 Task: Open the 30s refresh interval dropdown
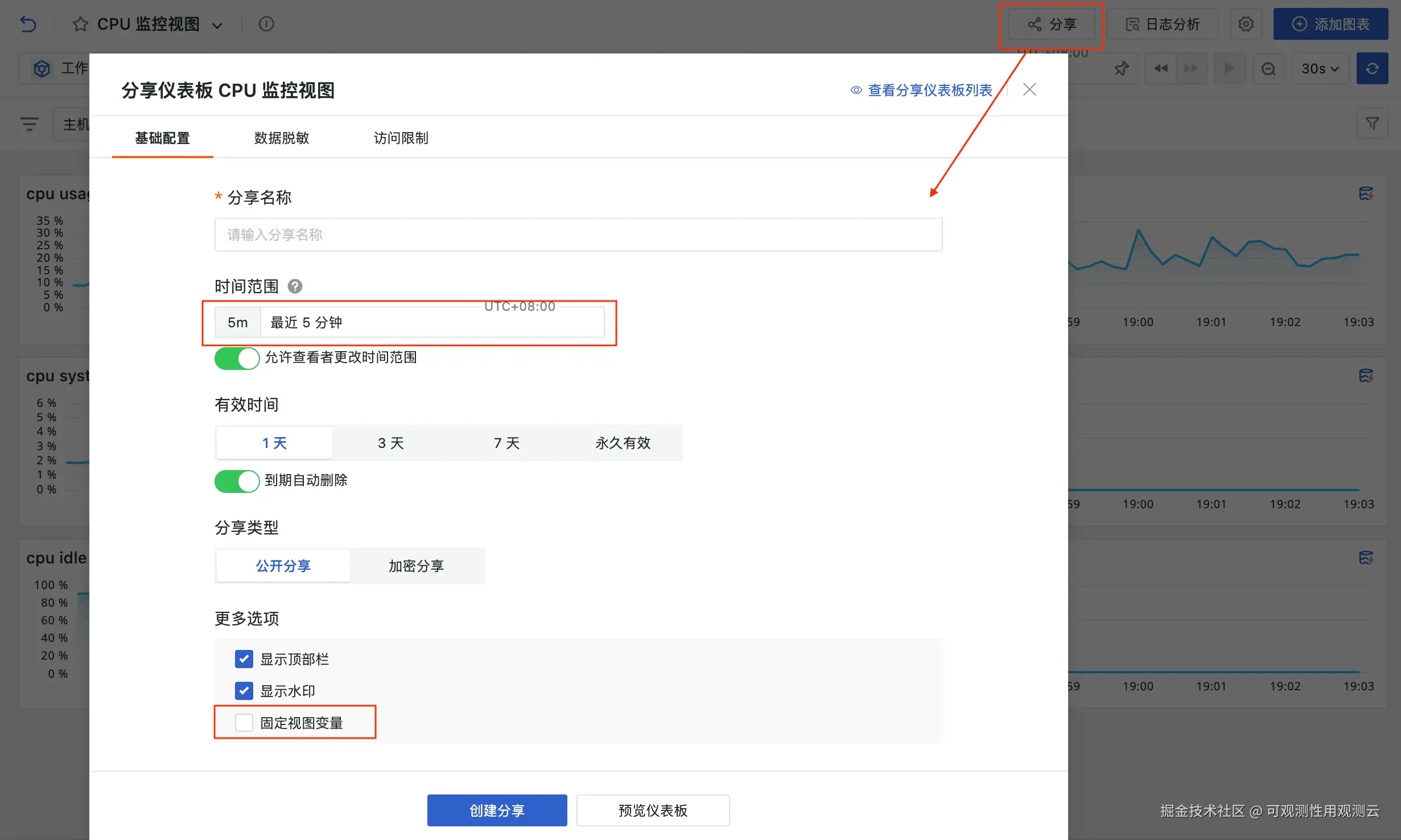1320,69
